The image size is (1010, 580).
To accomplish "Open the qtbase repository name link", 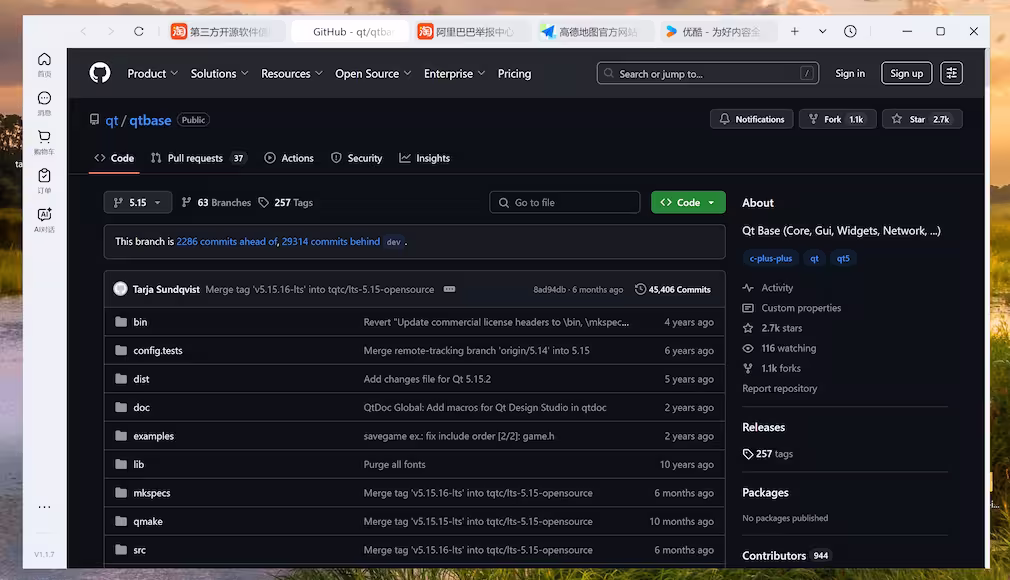I will pyautogui.click(x=150, y=121).
